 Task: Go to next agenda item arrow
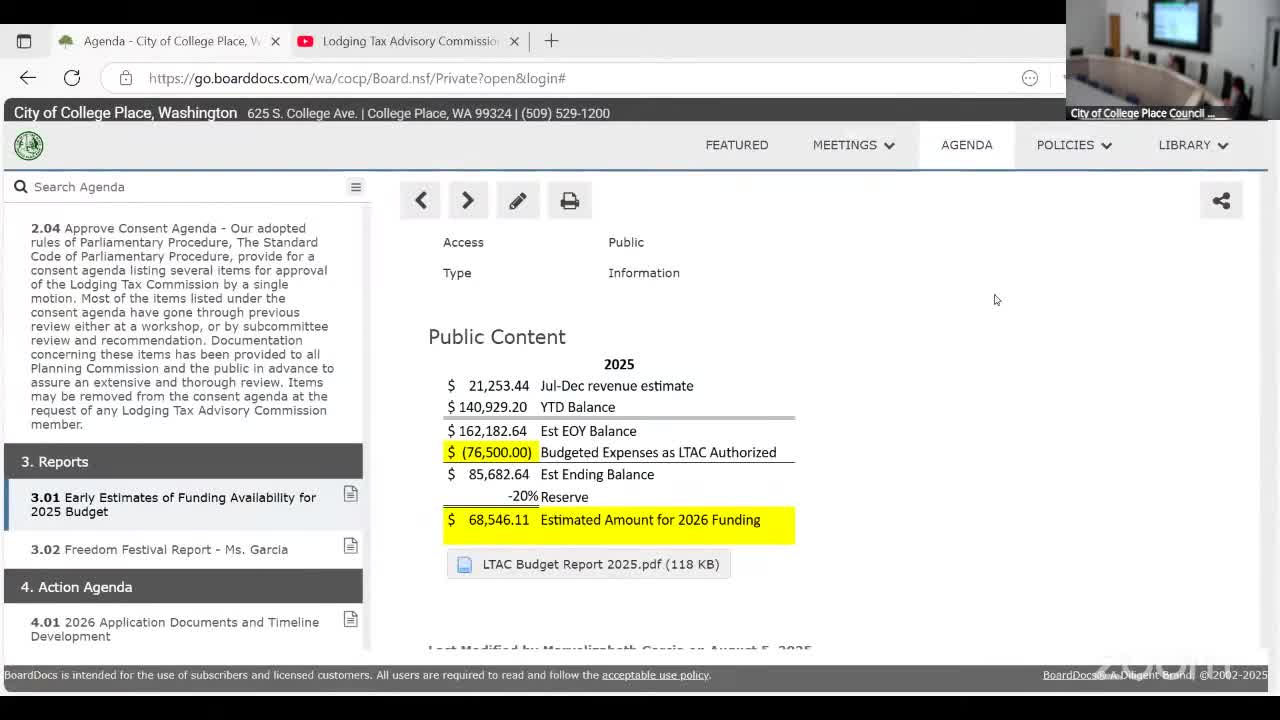coord(467,201)
